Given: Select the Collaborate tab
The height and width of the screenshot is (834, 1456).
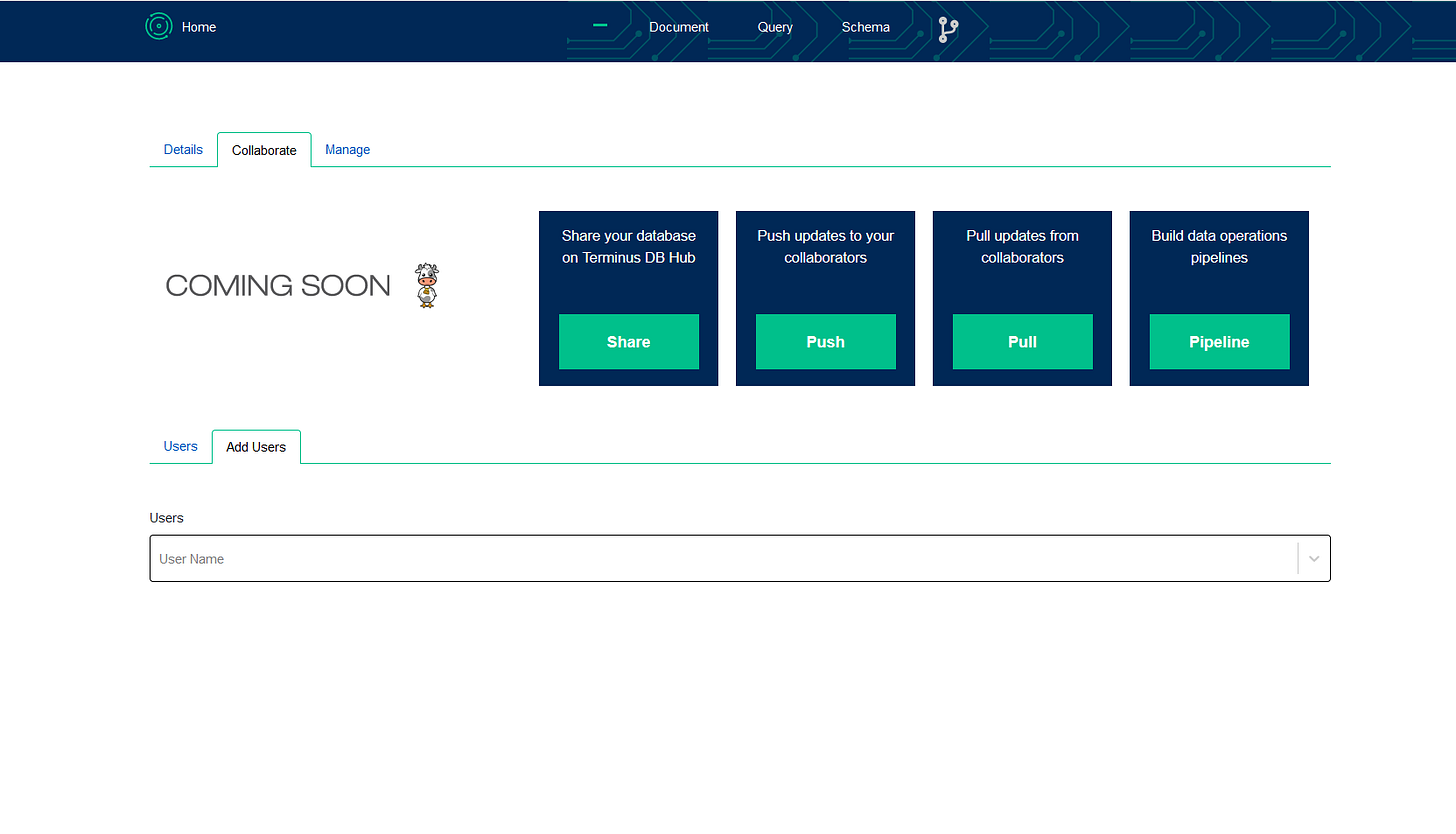Looking at the screenshot, I should pos(264,150).
